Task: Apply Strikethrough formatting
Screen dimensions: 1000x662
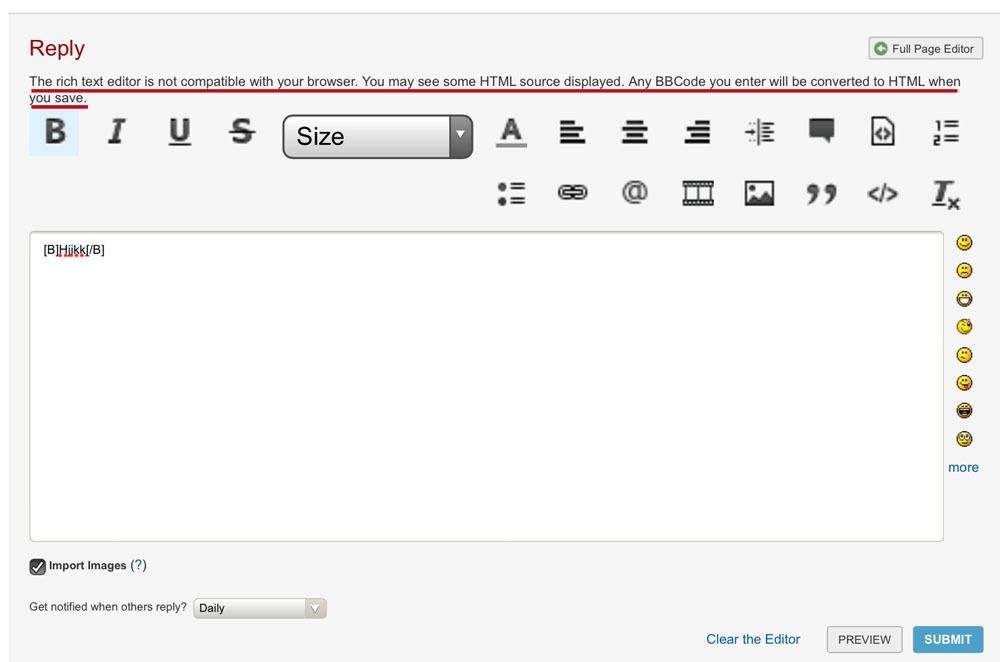Action: coord(242,132)
